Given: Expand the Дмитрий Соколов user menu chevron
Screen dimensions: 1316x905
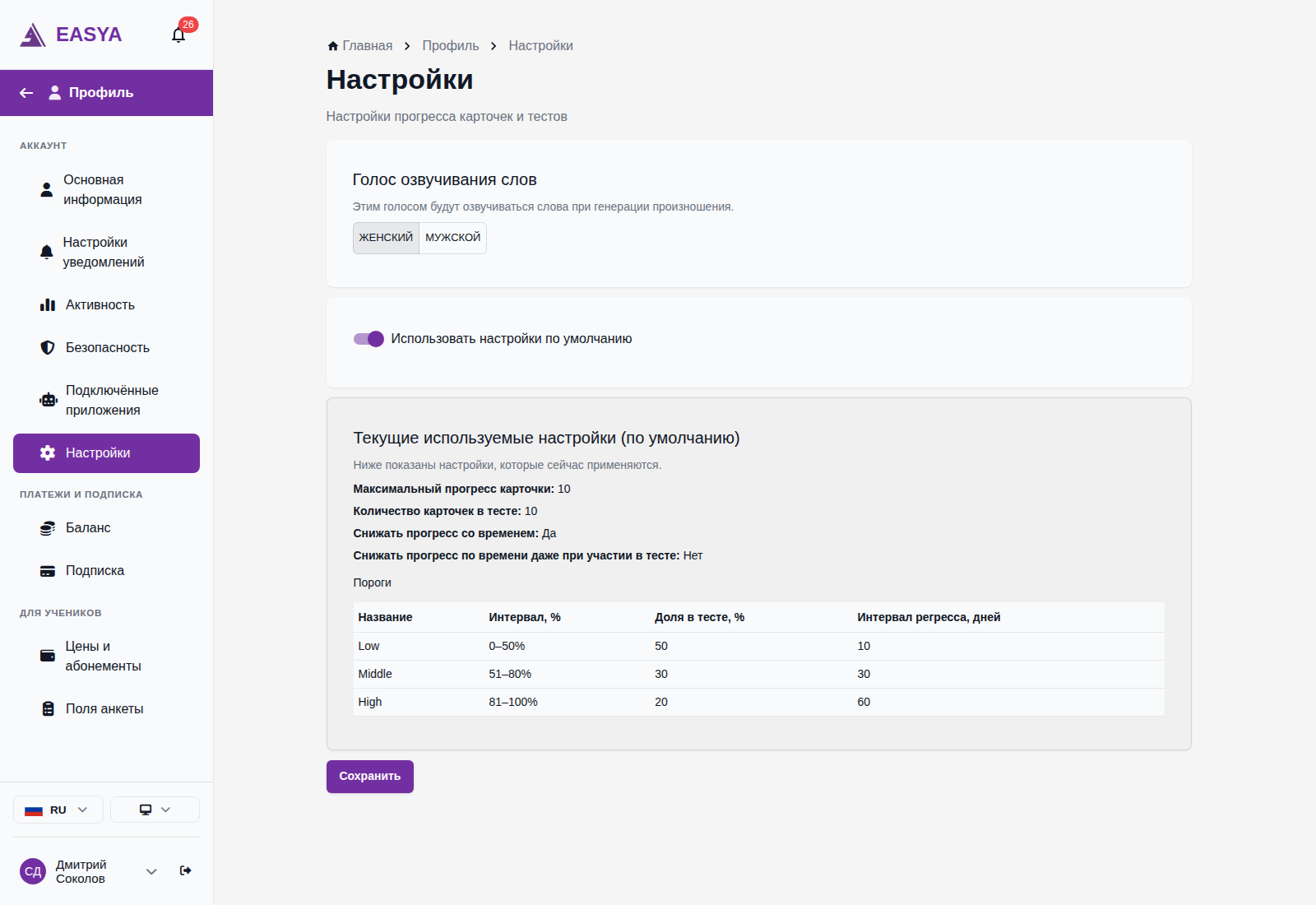Looking at the screenshot, I should coord(151,871).
